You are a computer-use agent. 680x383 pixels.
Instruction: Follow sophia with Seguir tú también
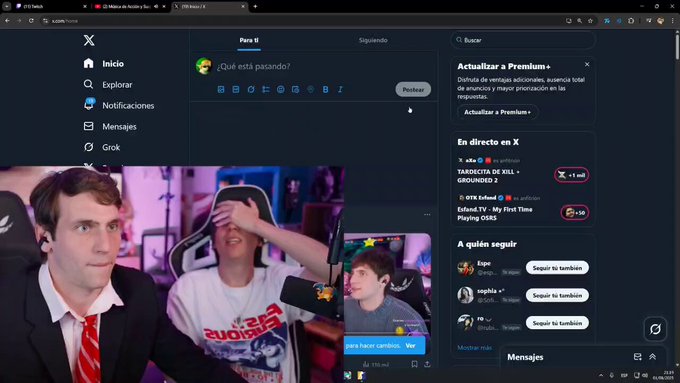coord(557,295)
